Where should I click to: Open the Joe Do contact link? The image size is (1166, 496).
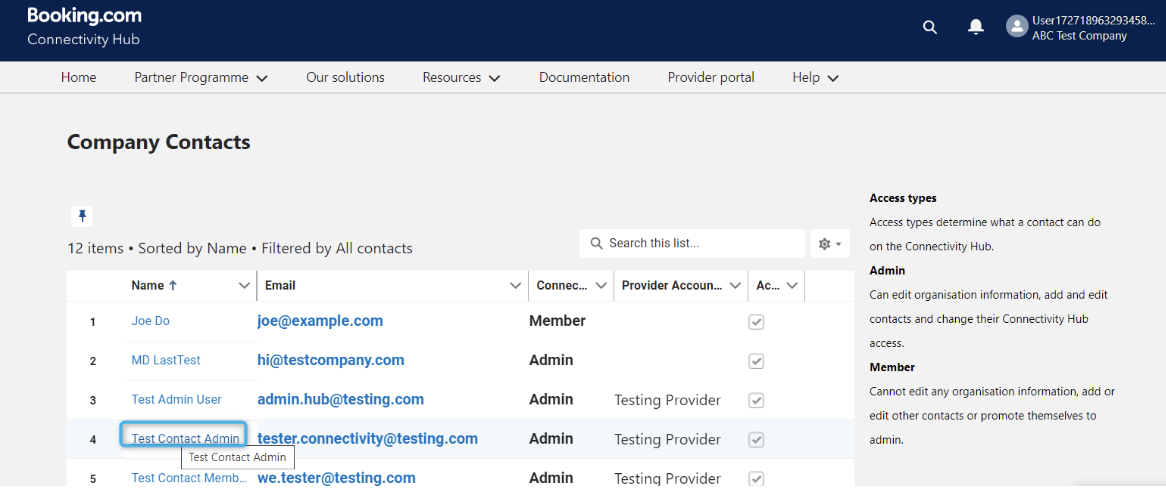pos(150,321)
